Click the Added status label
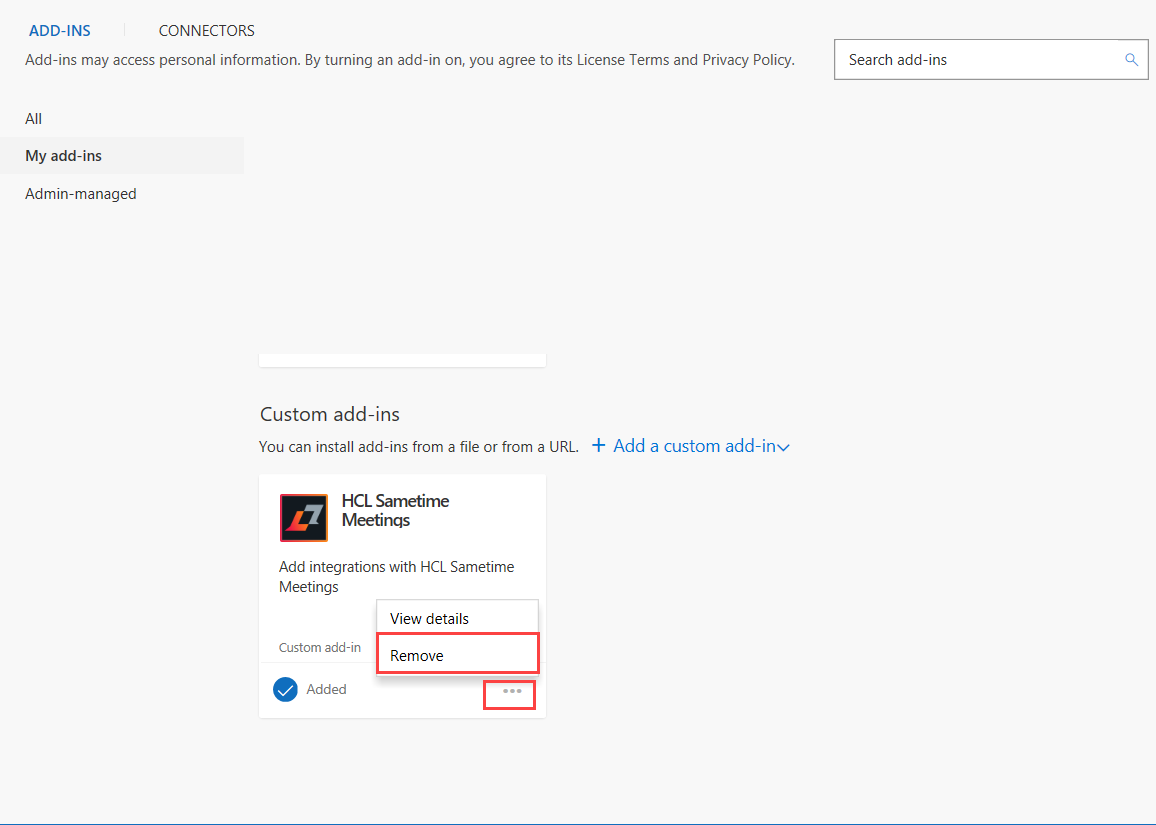The image size is (1156, 825). click(x=327, y=689)
